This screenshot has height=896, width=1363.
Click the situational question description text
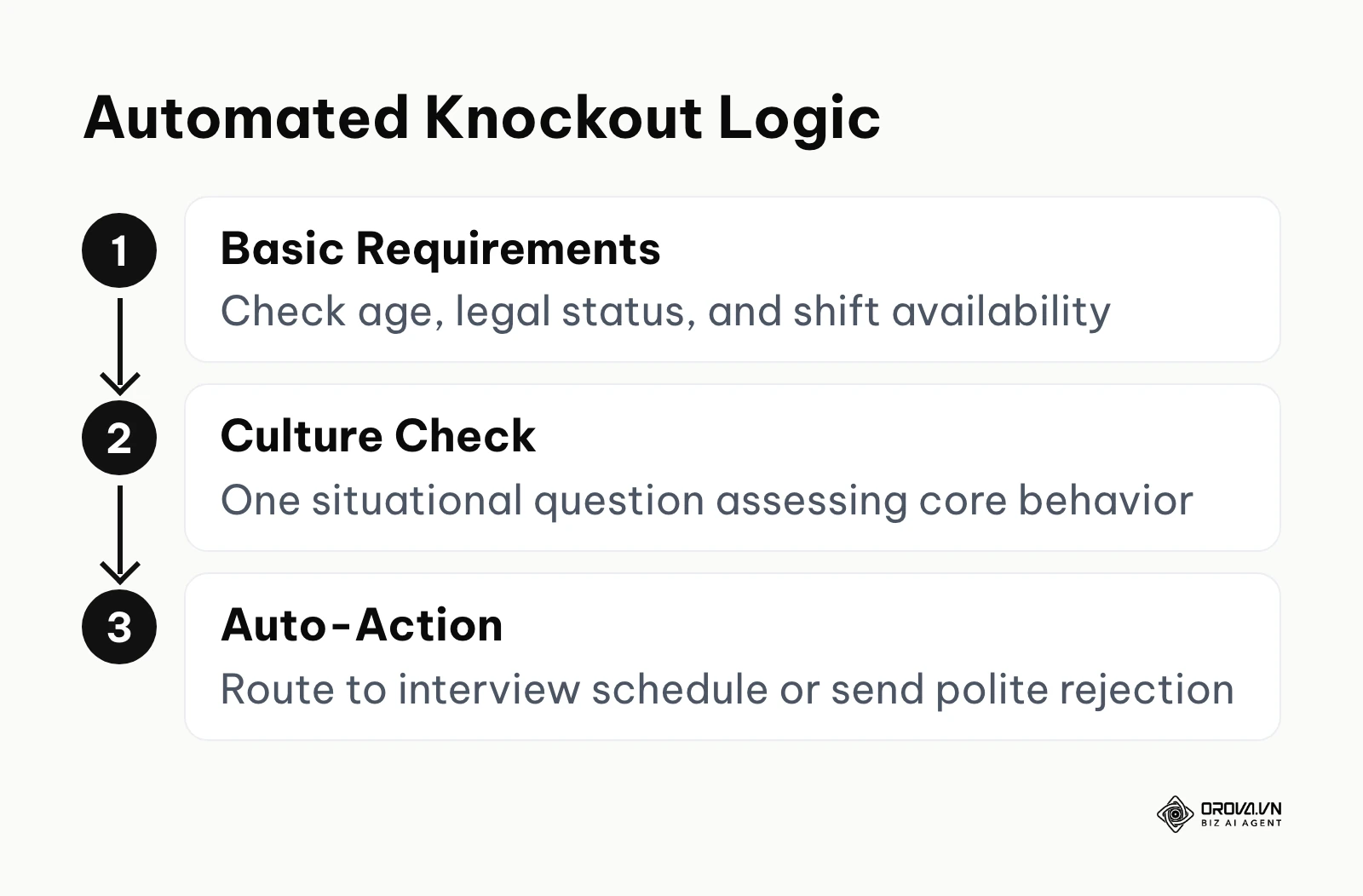pos(706,501)
